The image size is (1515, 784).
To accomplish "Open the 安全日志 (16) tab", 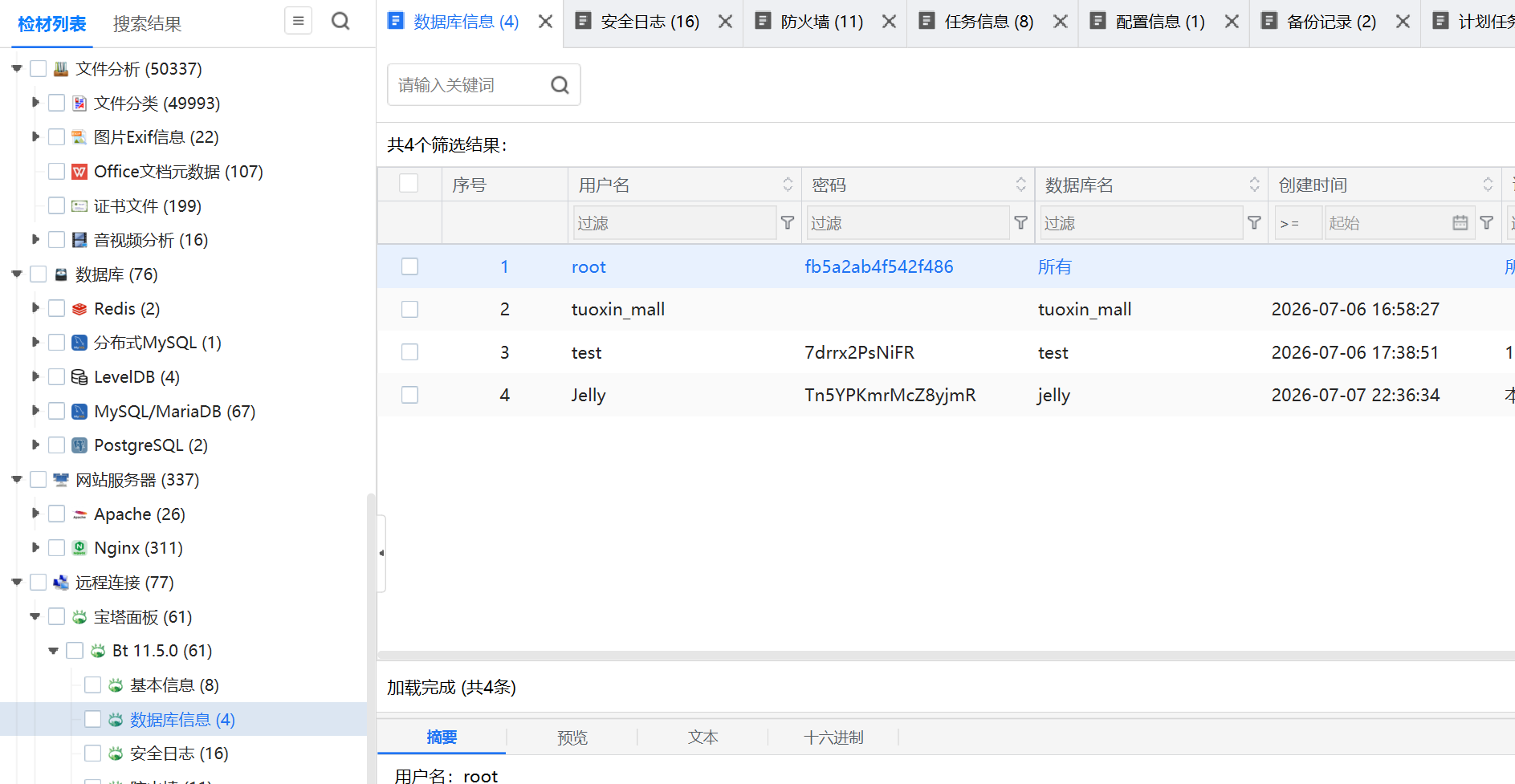I will tap(650, 22).
